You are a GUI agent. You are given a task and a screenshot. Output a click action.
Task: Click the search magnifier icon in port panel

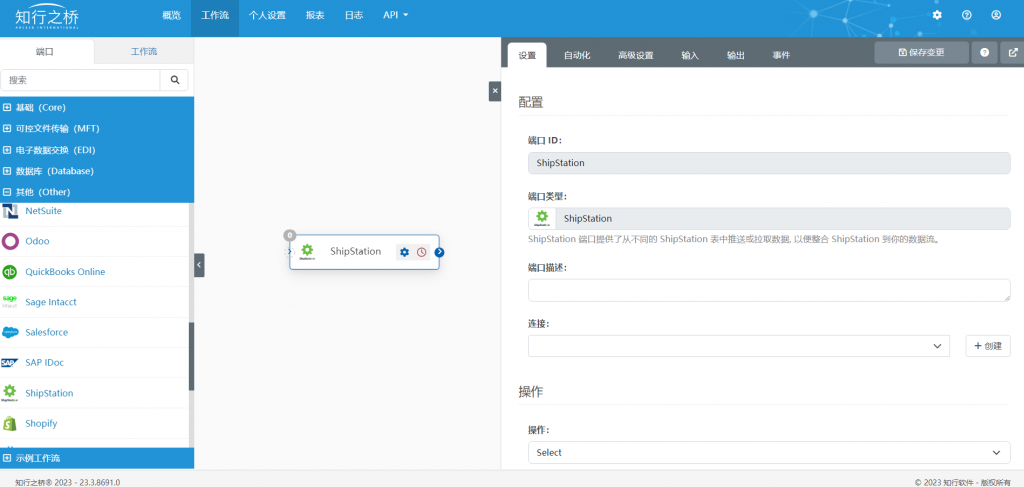coord(174,80)
